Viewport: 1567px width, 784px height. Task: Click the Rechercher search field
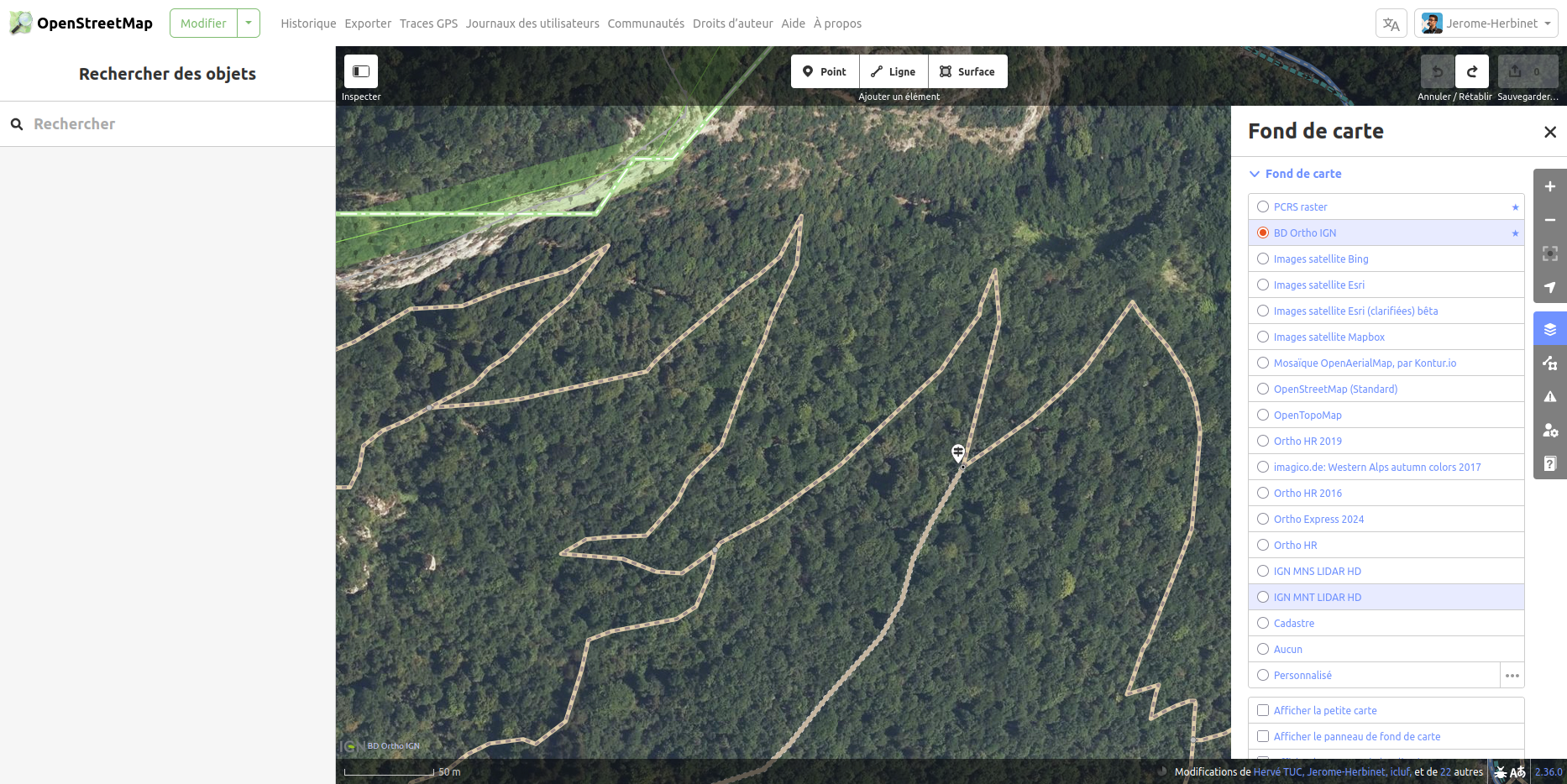point(168,124)
